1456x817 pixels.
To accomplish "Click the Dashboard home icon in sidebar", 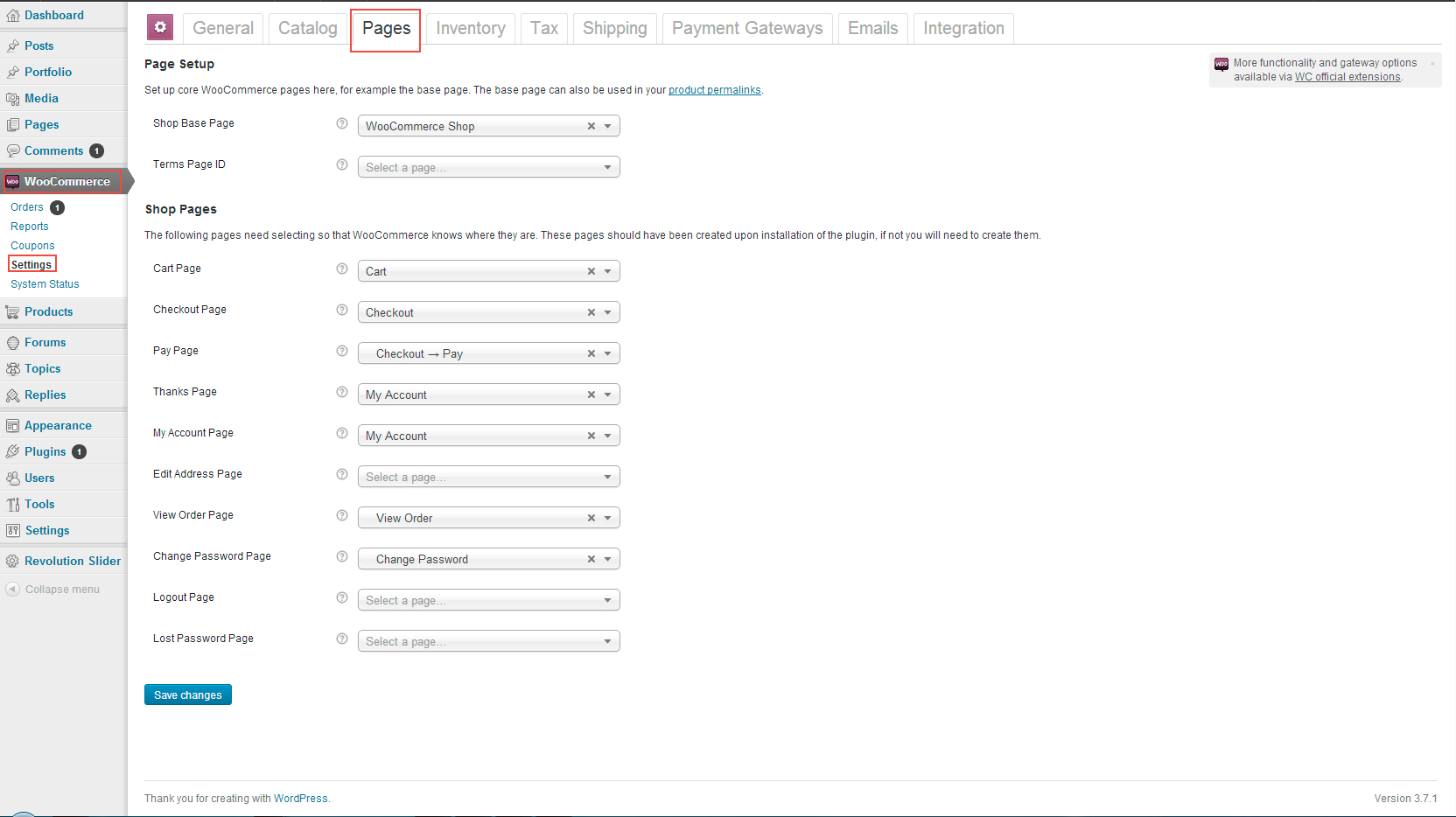I will [x=13, y=15].
